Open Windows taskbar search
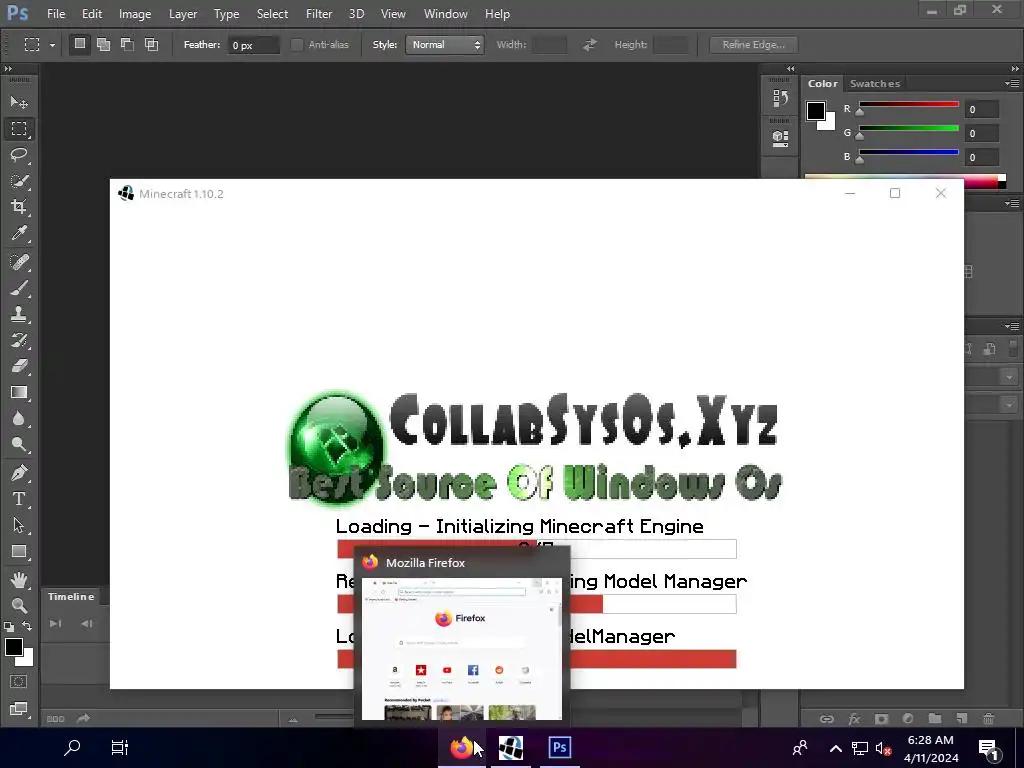Screen dimensions: 1024x768 (72, 747)
